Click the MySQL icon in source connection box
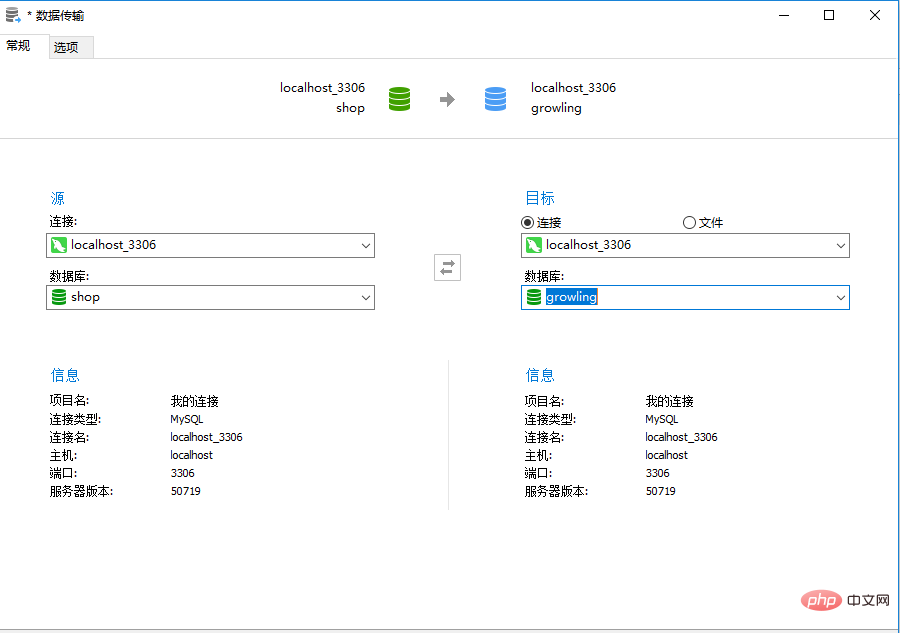 click(x=59, y=245)
